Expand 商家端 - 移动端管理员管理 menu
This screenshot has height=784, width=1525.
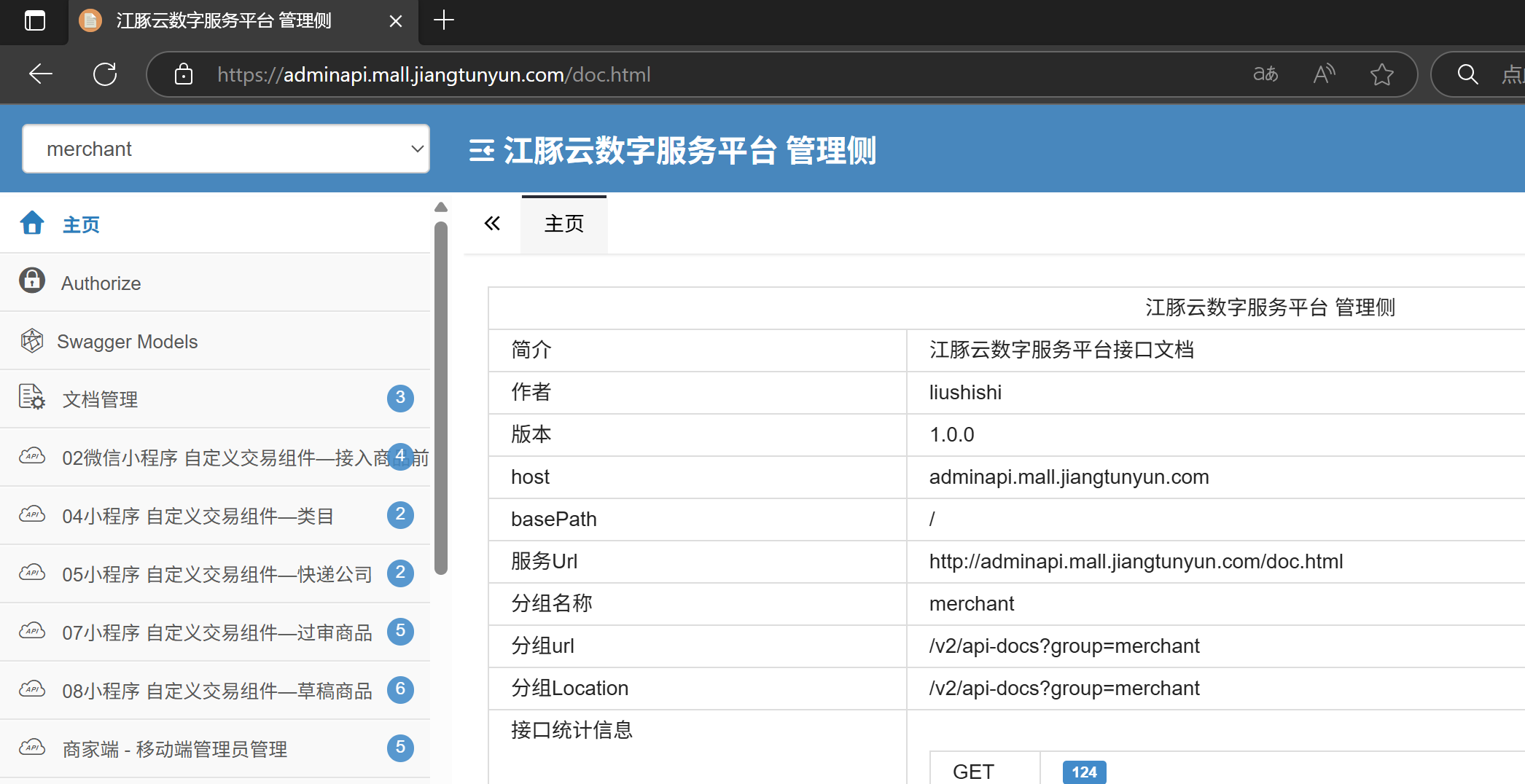175,749
